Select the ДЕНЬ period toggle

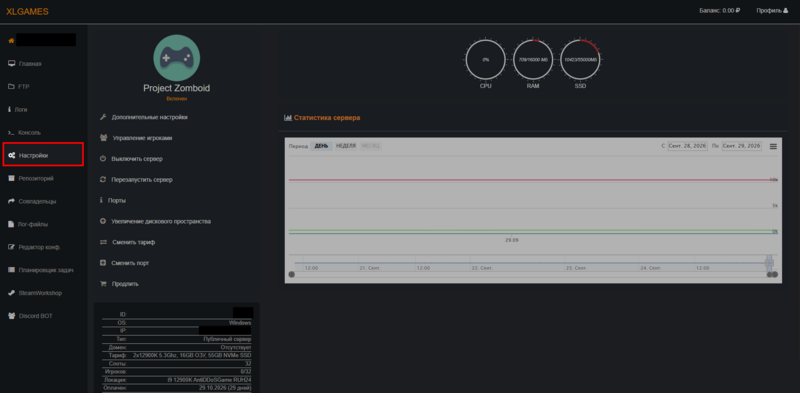click(321, 146)
